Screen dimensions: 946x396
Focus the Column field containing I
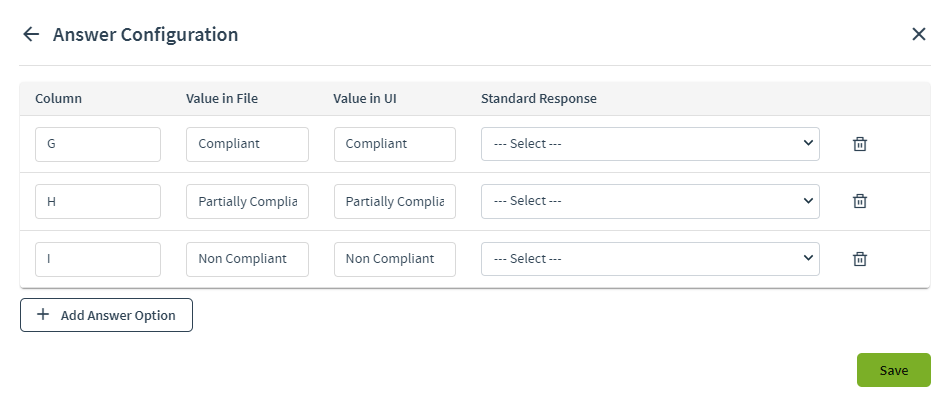click(98, 259)
